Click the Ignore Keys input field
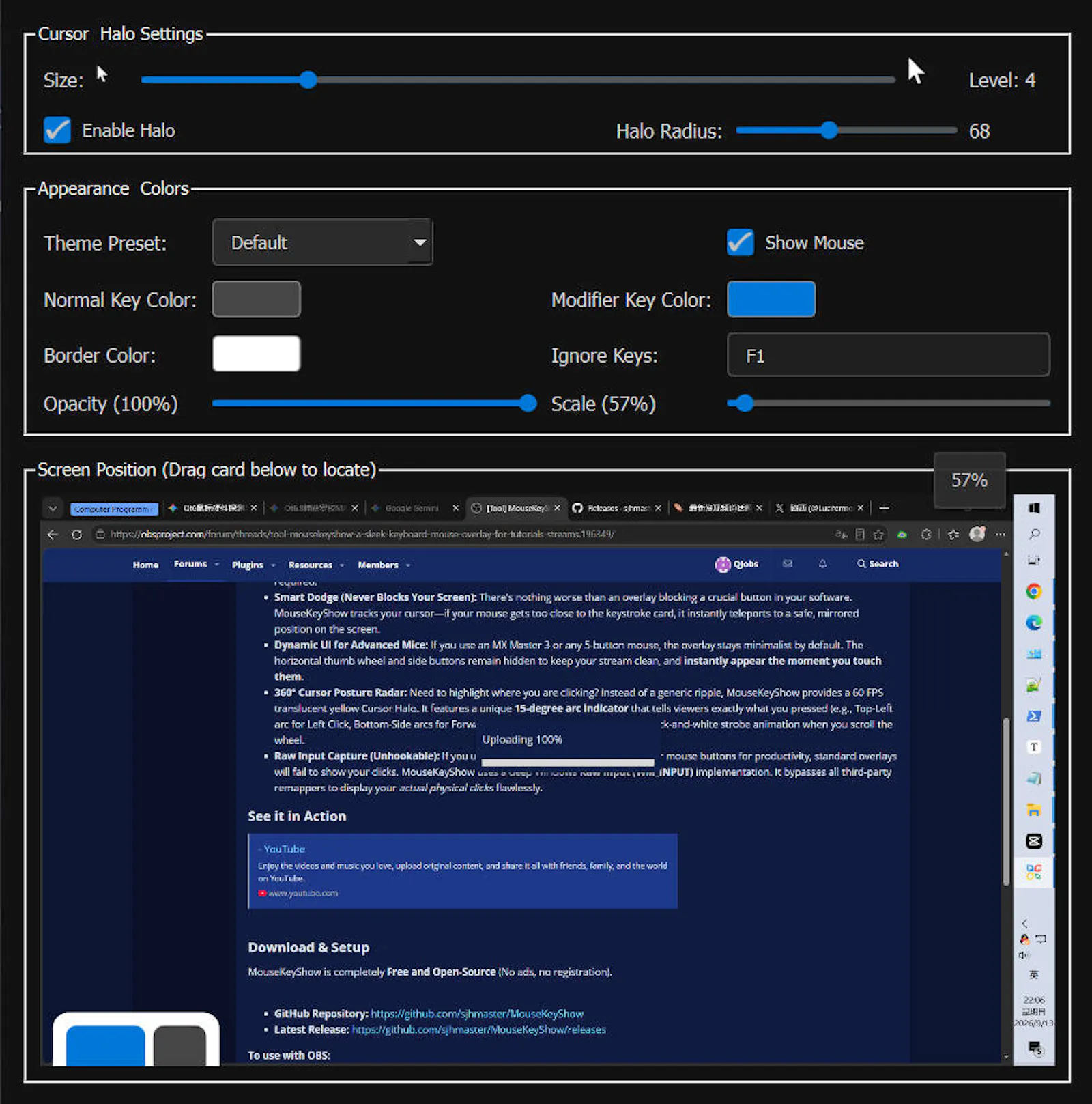1092x1104 pixels. [888, 355]
